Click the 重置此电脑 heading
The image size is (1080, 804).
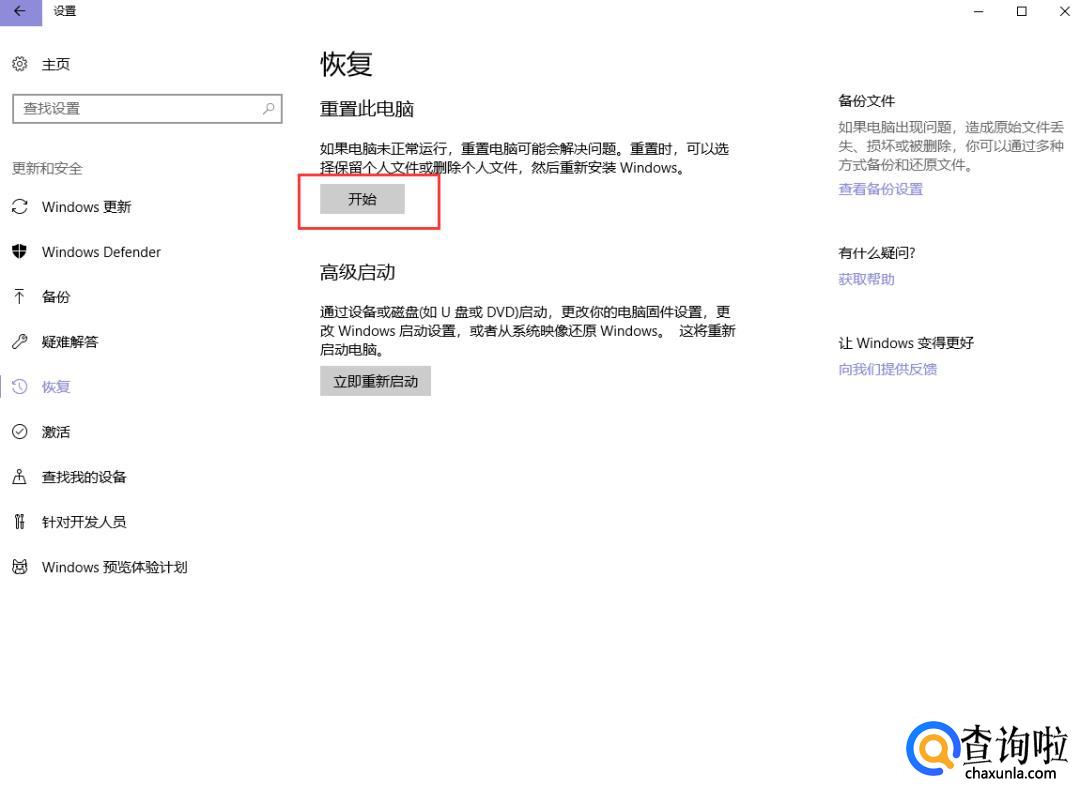coord(366,109)
